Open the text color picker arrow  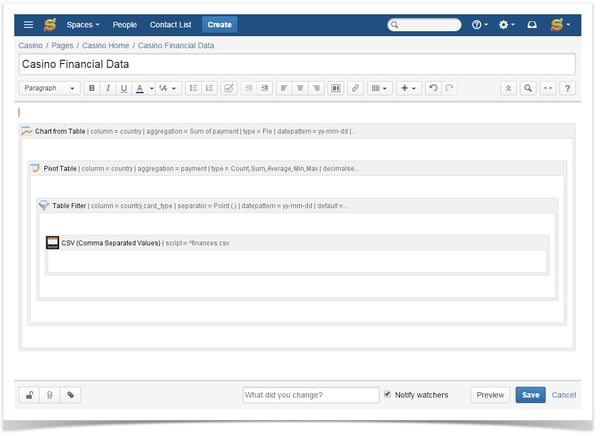tap(151, 88)
